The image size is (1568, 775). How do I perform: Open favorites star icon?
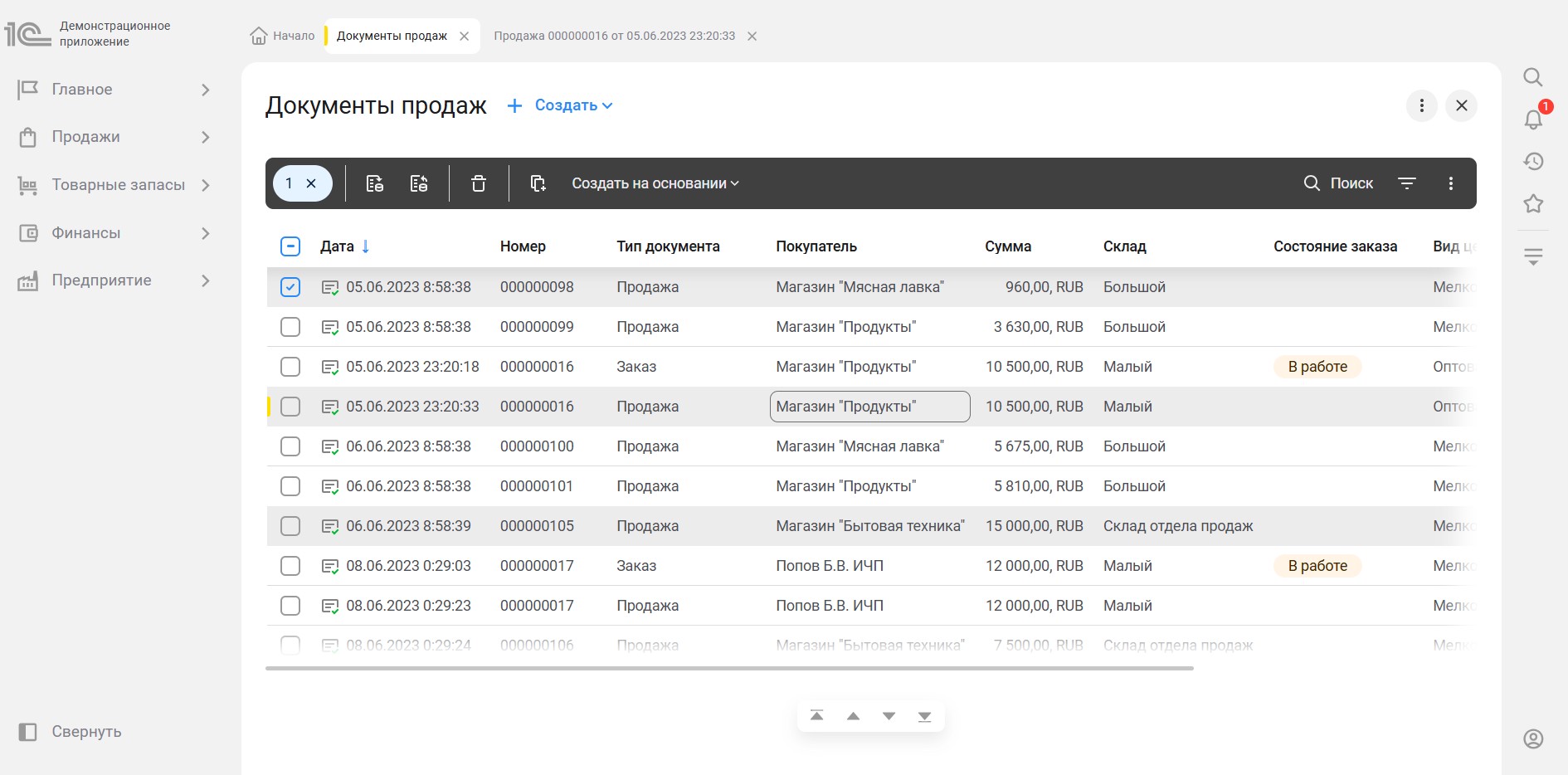pos(1533,203)
